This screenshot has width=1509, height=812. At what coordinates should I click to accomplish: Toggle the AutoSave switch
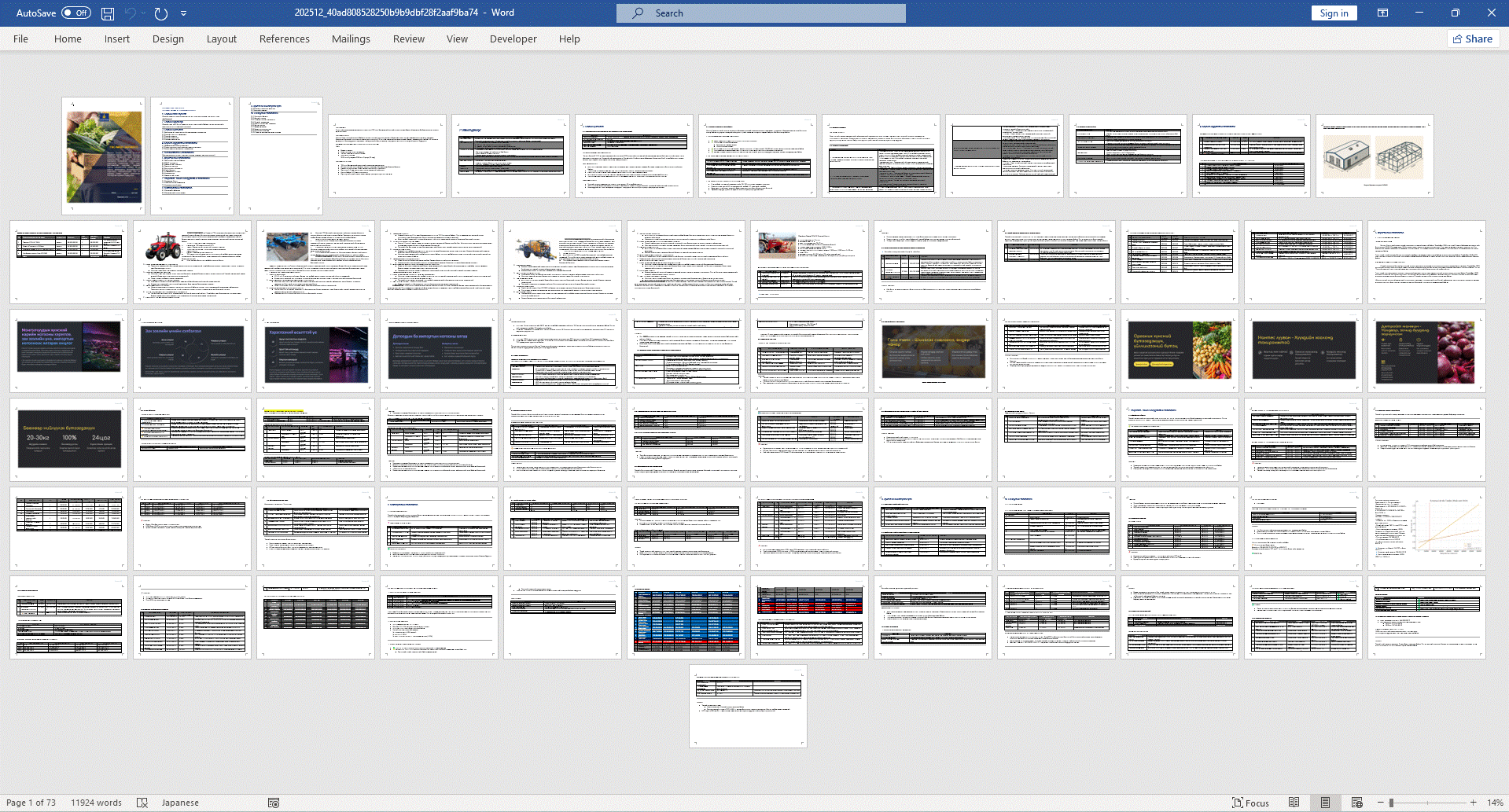point(75,13)
